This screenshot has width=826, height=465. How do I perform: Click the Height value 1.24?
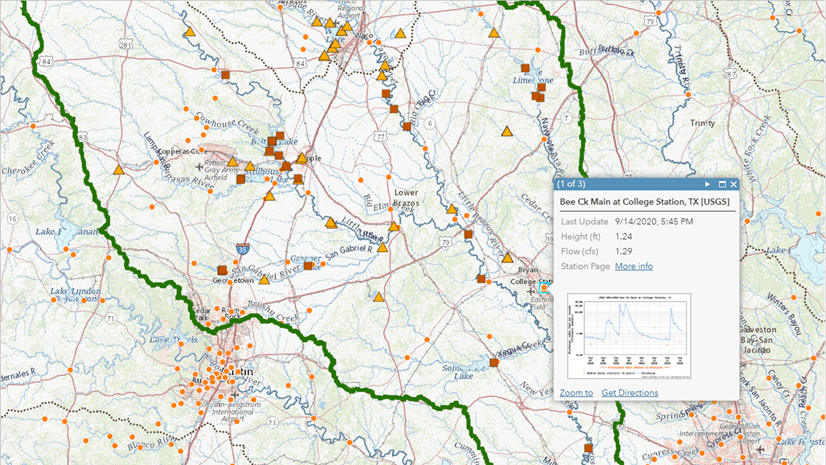click(x=624, y=236)
